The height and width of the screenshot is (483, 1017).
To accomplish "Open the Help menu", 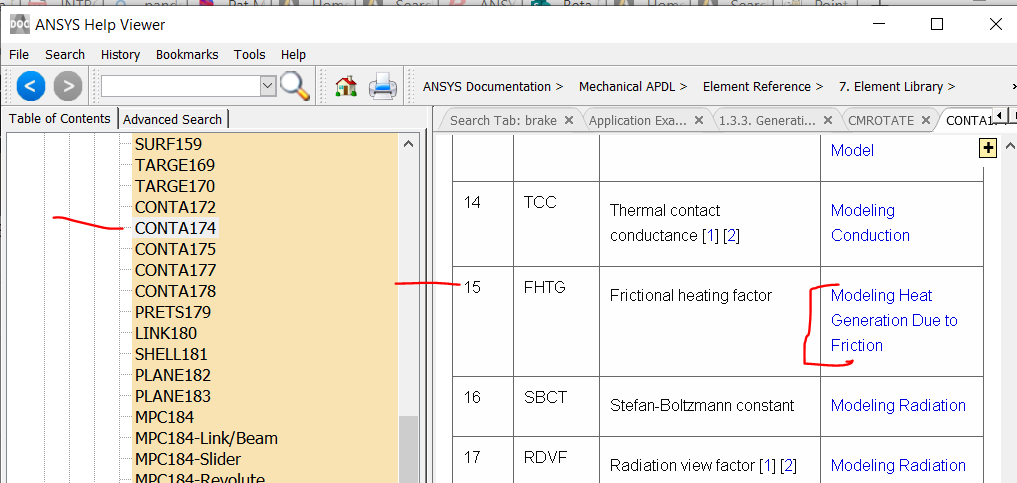I will click(x=293, y=54).
